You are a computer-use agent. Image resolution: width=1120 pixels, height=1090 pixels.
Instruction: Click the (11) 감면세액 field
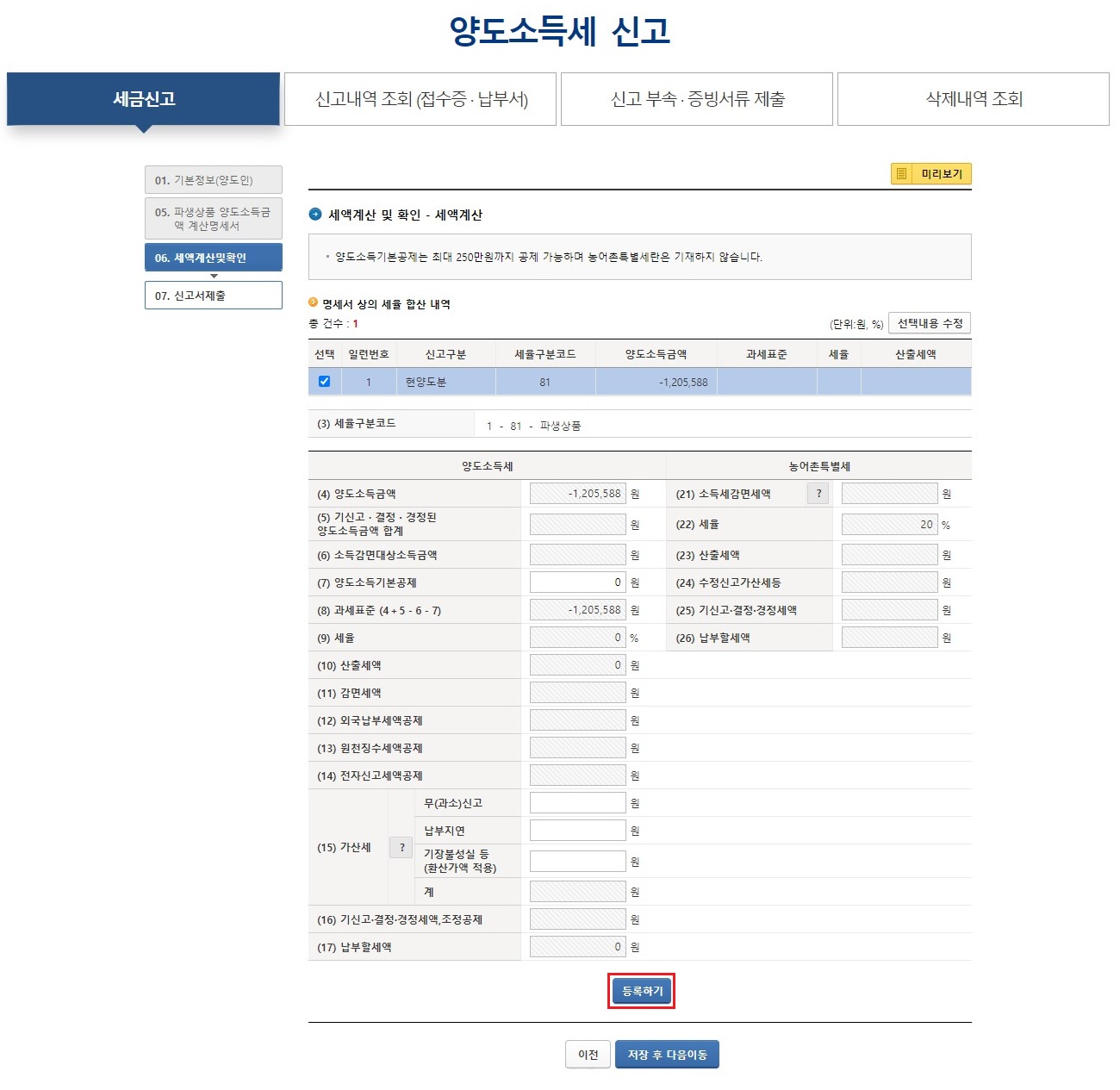pyautogui.click(x=577, y=693)
